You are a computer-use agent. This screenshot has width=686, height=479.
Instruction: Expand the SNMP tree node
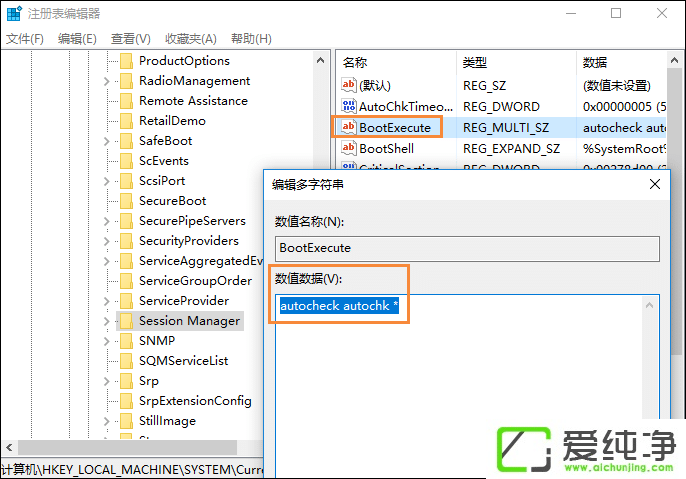107,341
